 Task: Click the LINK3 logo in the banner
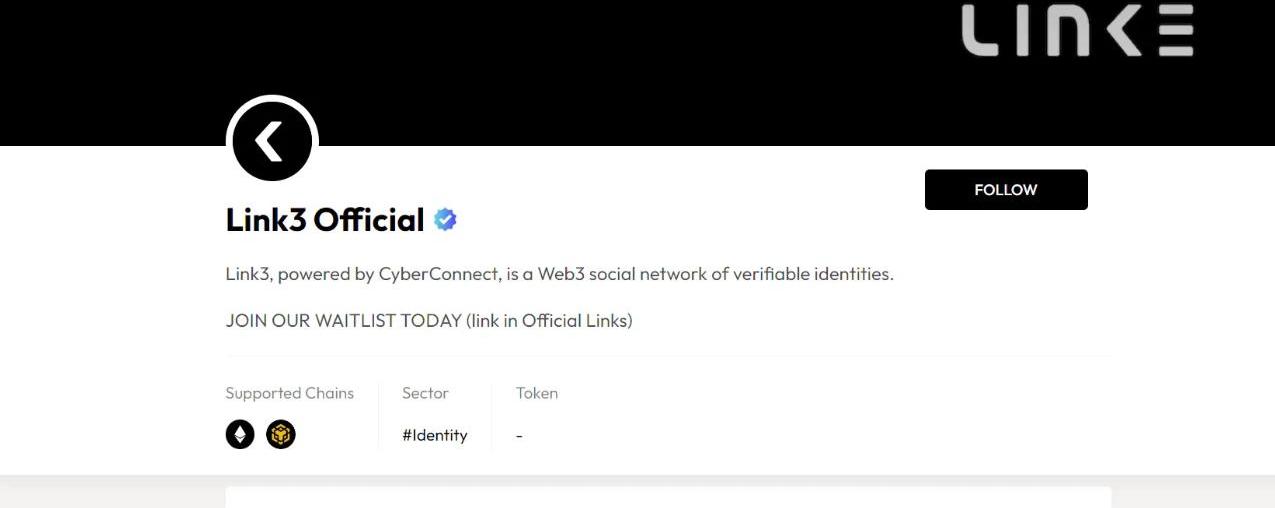click(1078, 30)
